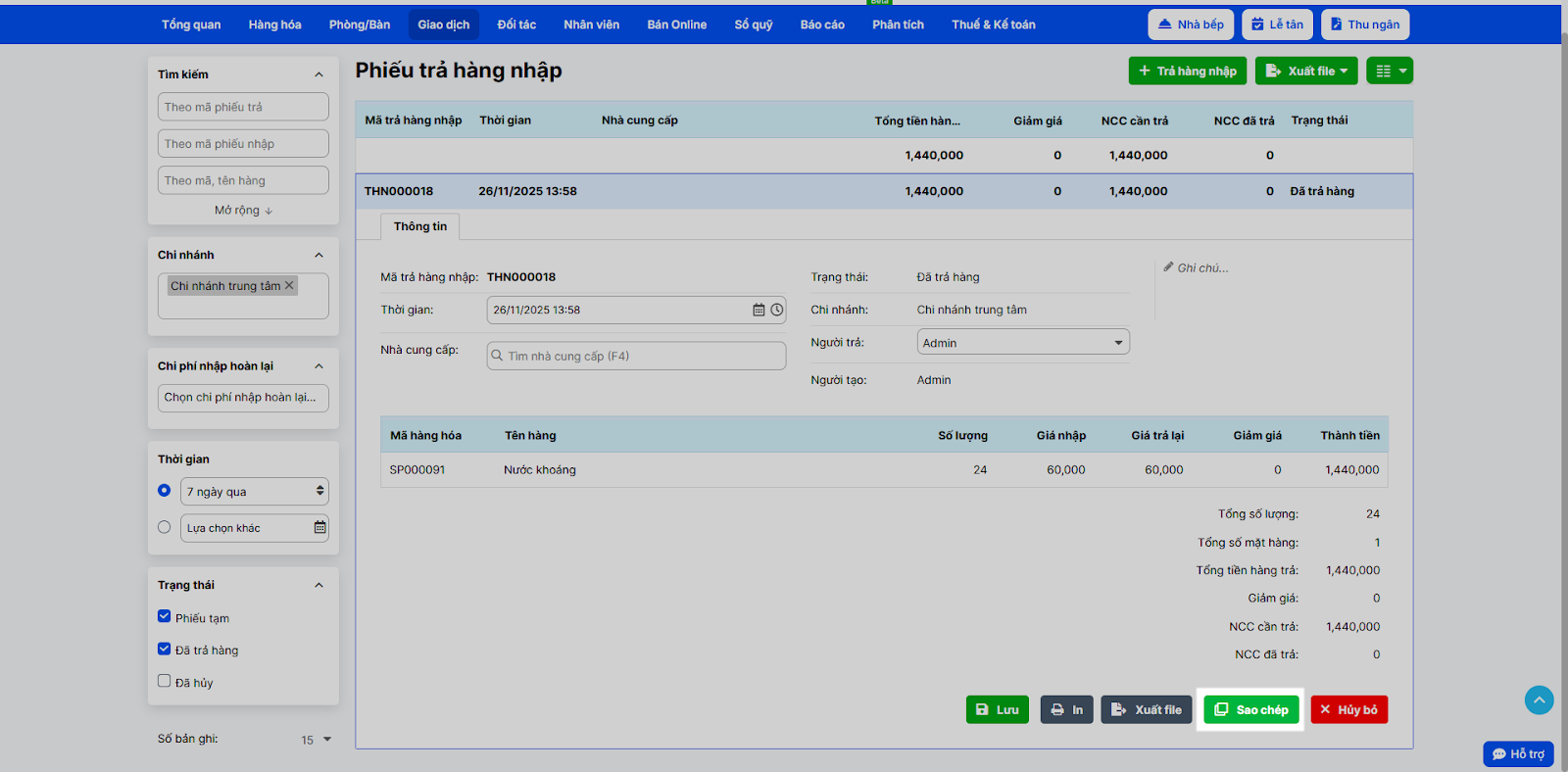Viewport: 1568px width, 772px height.
Task: Click the In print button
Action: click(1066, 709)
